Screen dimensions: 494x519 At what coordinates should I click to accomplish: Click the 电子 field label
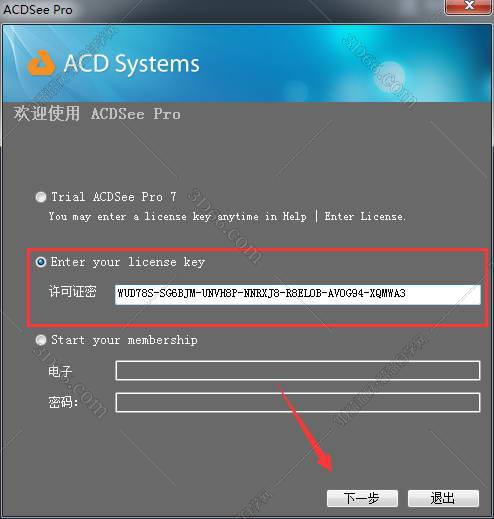tap(60, 371)
